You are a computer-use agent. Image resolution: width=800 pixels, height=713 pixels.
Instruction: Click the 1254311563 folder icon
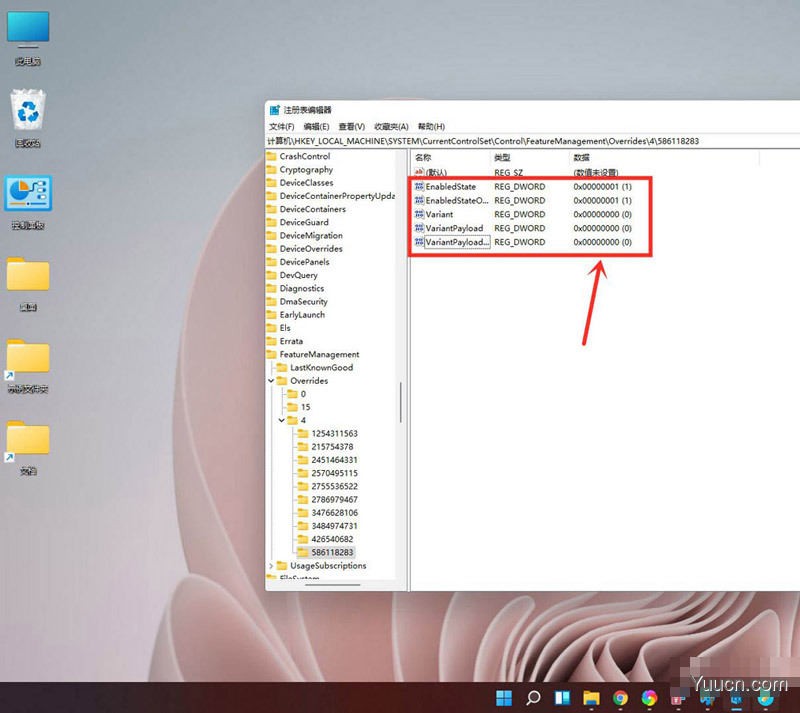pos(303,433)
